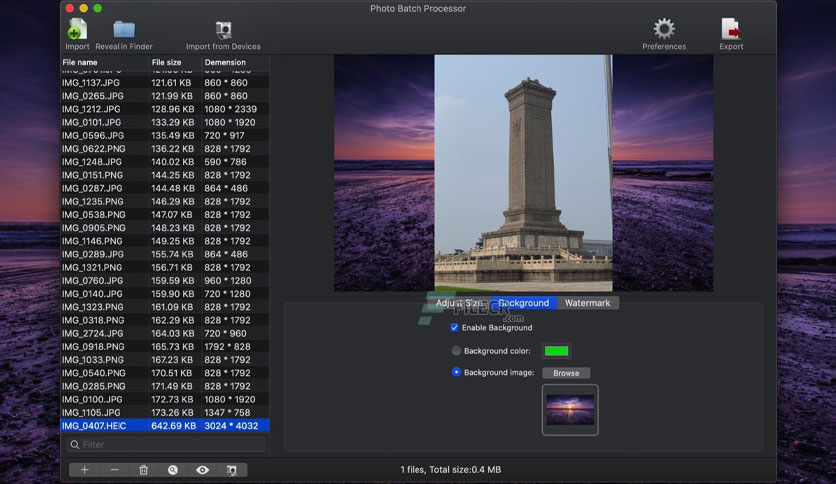Select highlighted IMG_0407.HEIC row
The width and height of the screenshot is (836, 484).
point(165,426)
